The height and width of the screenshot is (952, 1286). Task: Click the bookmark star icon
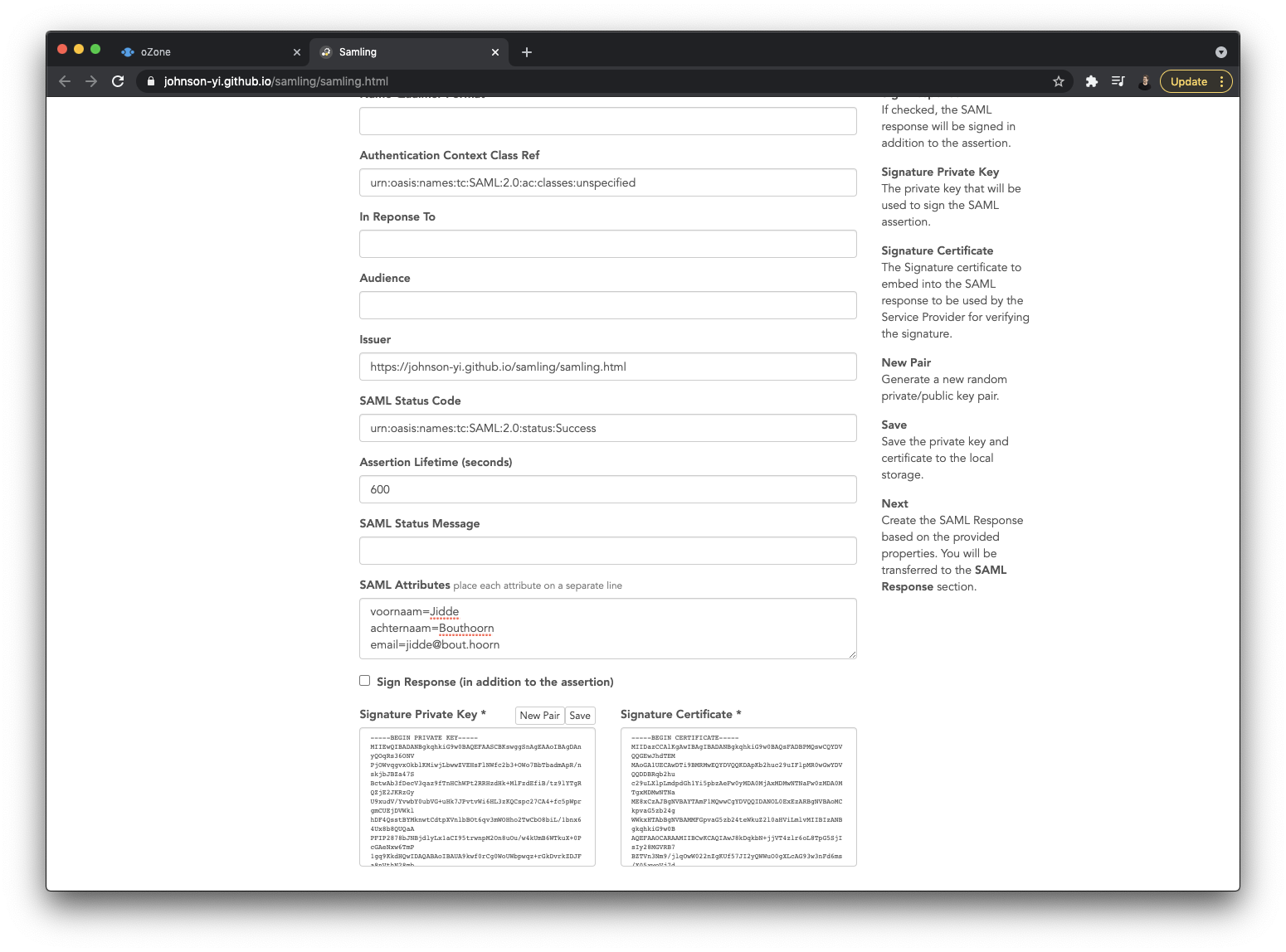pos(1059,81)
